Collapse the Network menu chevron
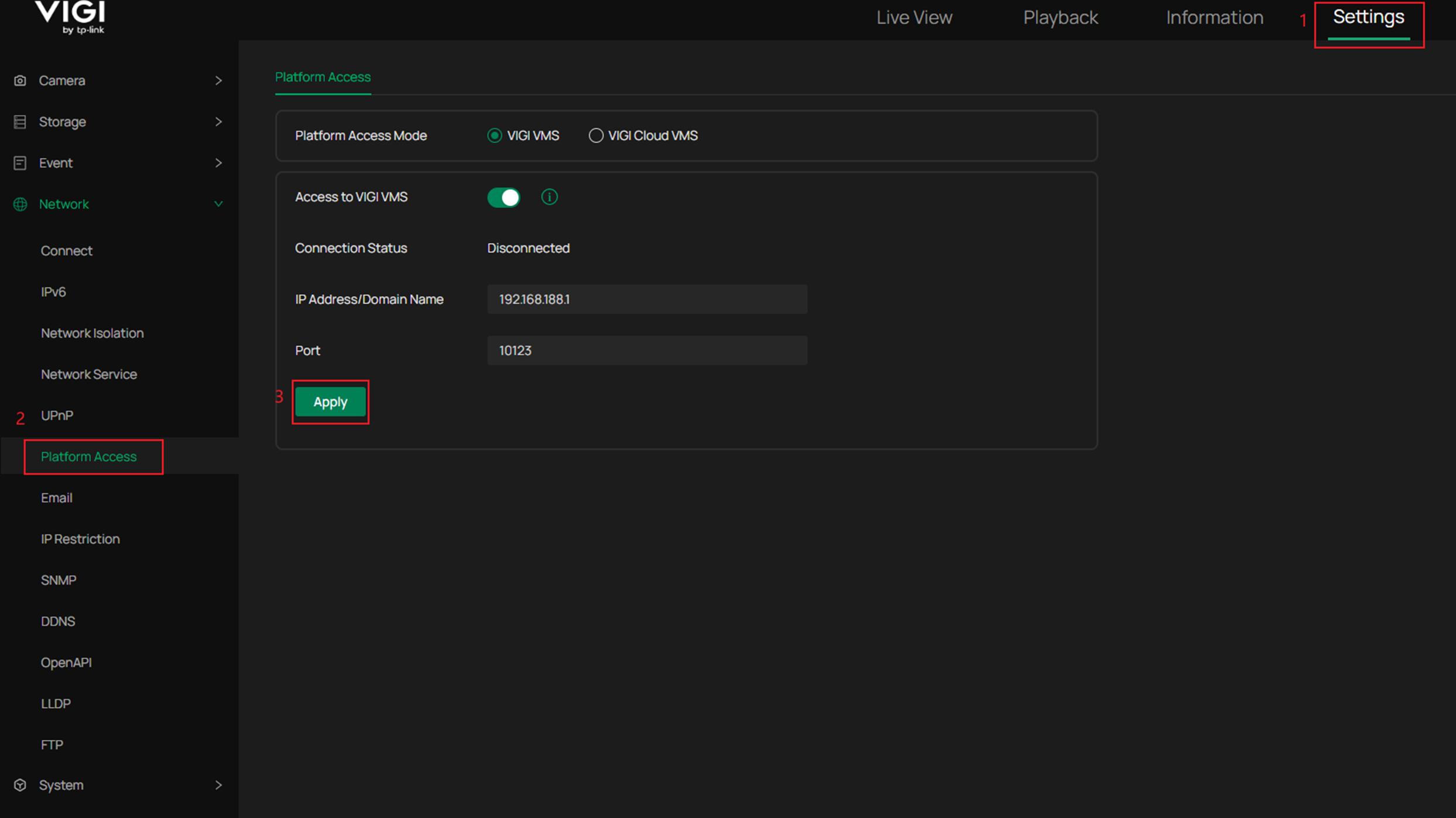The width and height of the screenshot is (1456, 818). (x=218, y=204)
